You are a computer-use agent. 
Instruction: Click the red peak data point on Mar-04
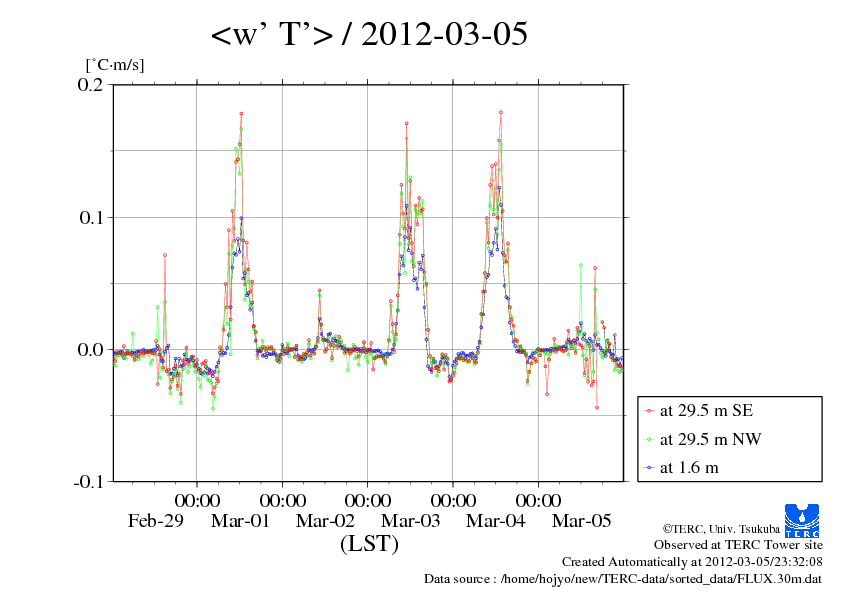[x=501, y=112]
